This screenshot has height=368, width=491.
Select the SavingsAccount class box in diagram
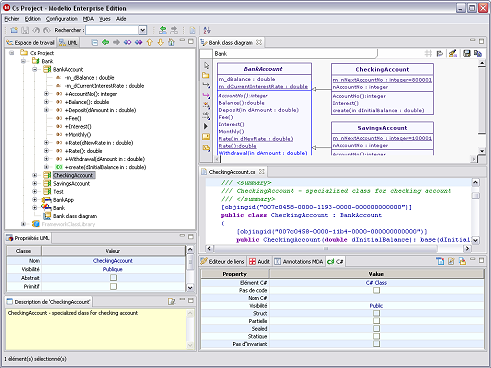382,138
